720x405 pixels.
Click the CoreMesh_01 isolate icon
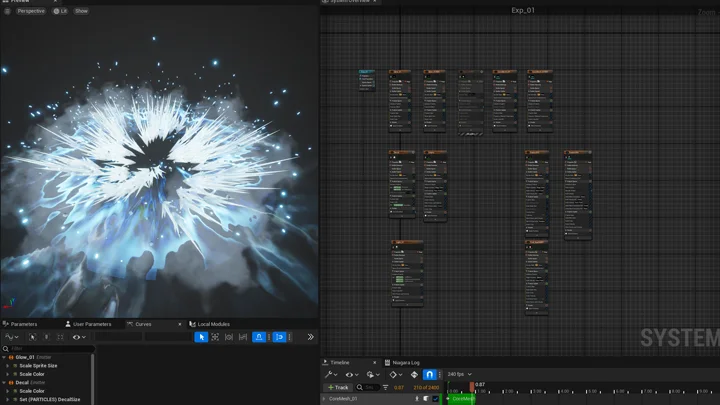pos(417,399)
